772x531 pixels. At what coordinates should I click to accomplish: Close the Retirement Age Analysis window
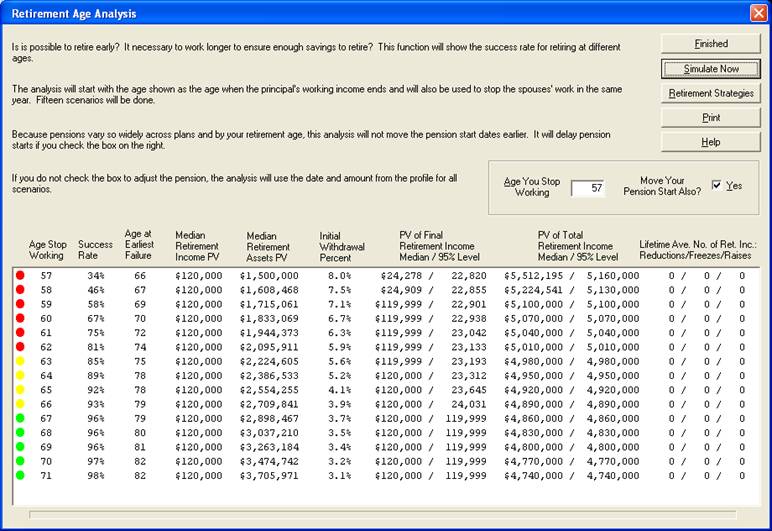757,14
